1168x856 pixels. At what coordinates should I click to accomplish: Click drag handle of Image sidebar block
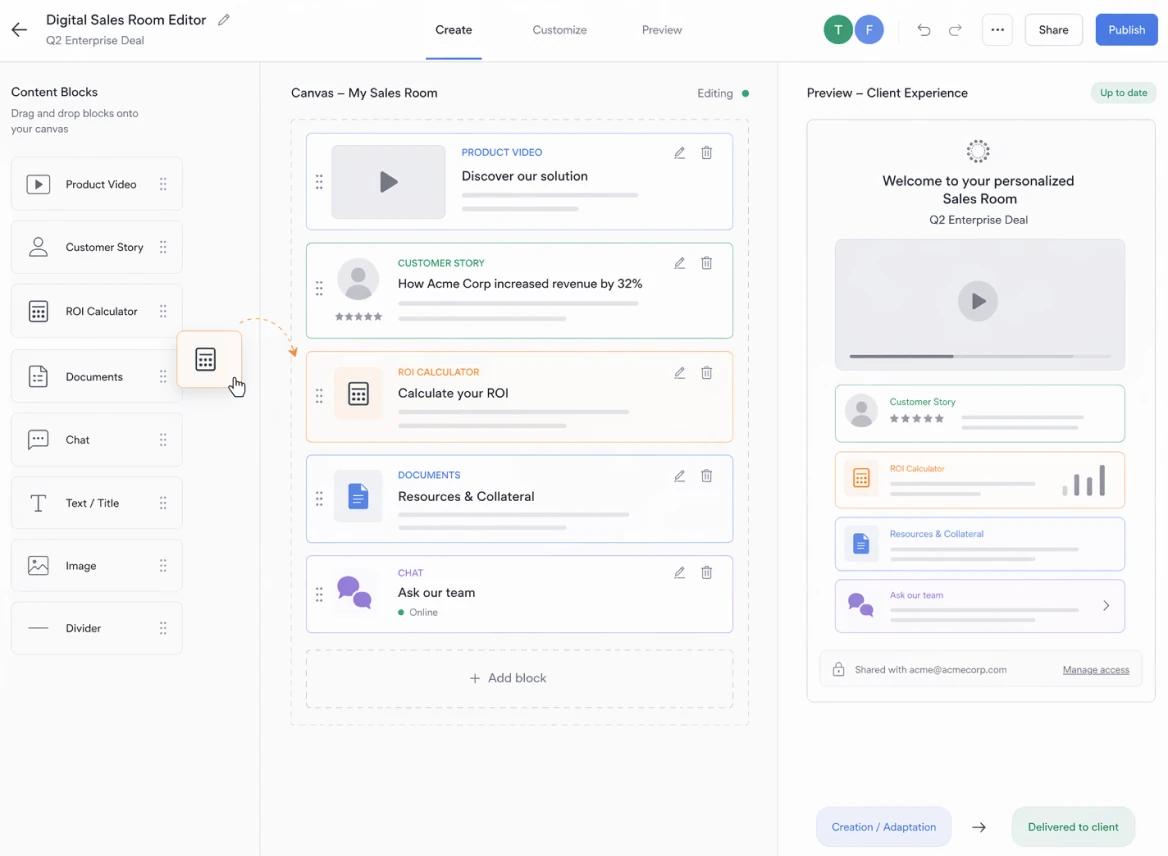[163, 565]
